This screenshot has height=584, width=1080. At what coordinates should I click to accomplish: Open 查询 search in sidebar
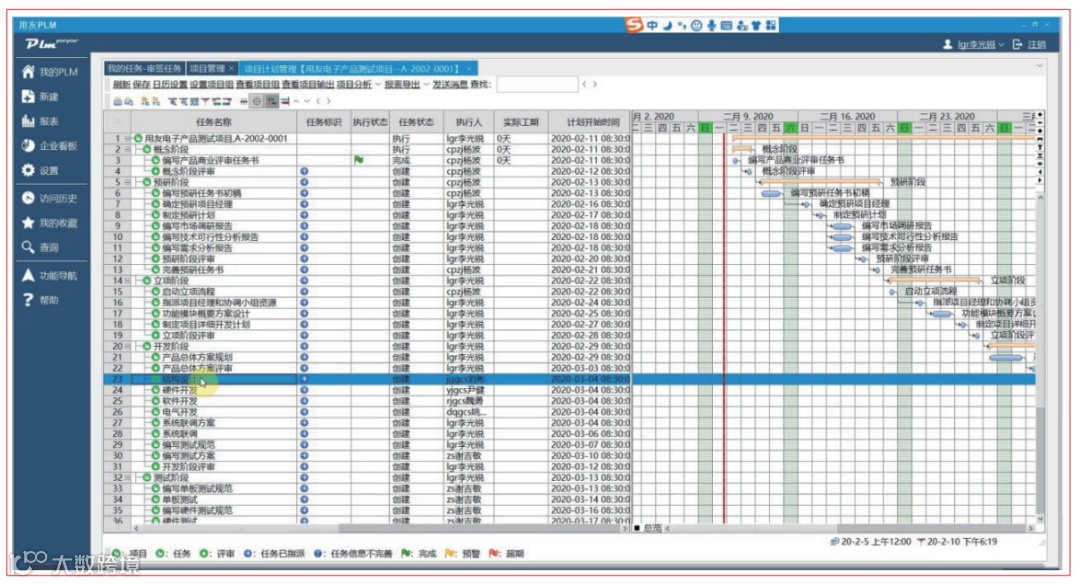[40, 247]
